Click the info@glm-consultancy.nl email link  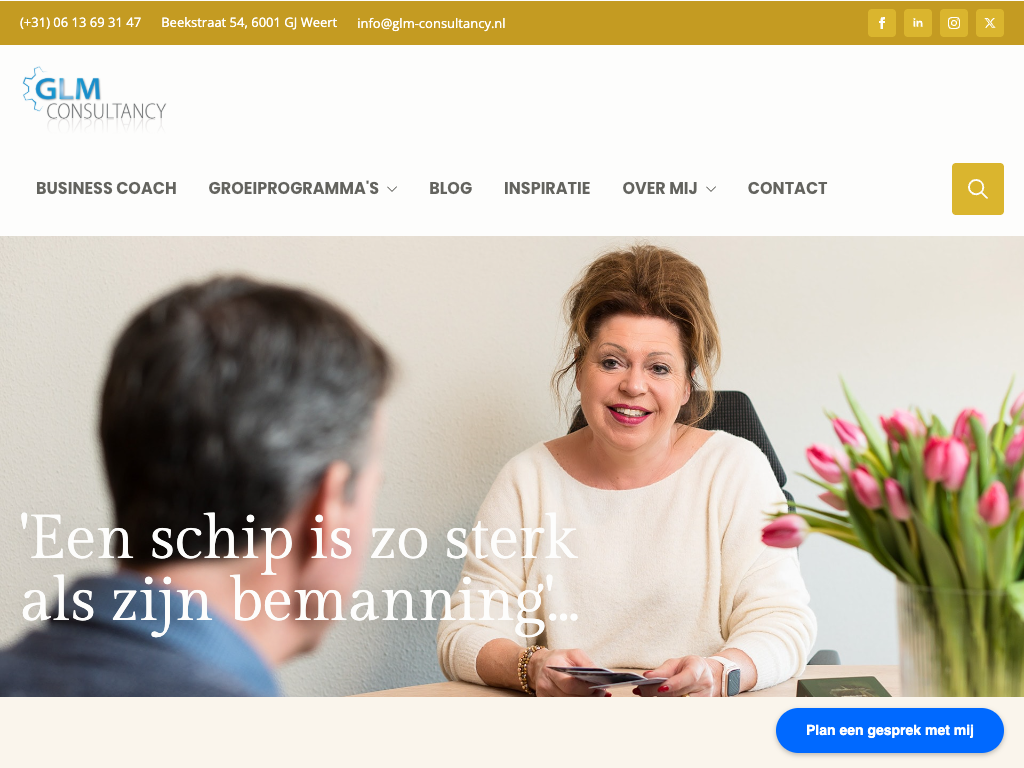click(x=431, y=23)
